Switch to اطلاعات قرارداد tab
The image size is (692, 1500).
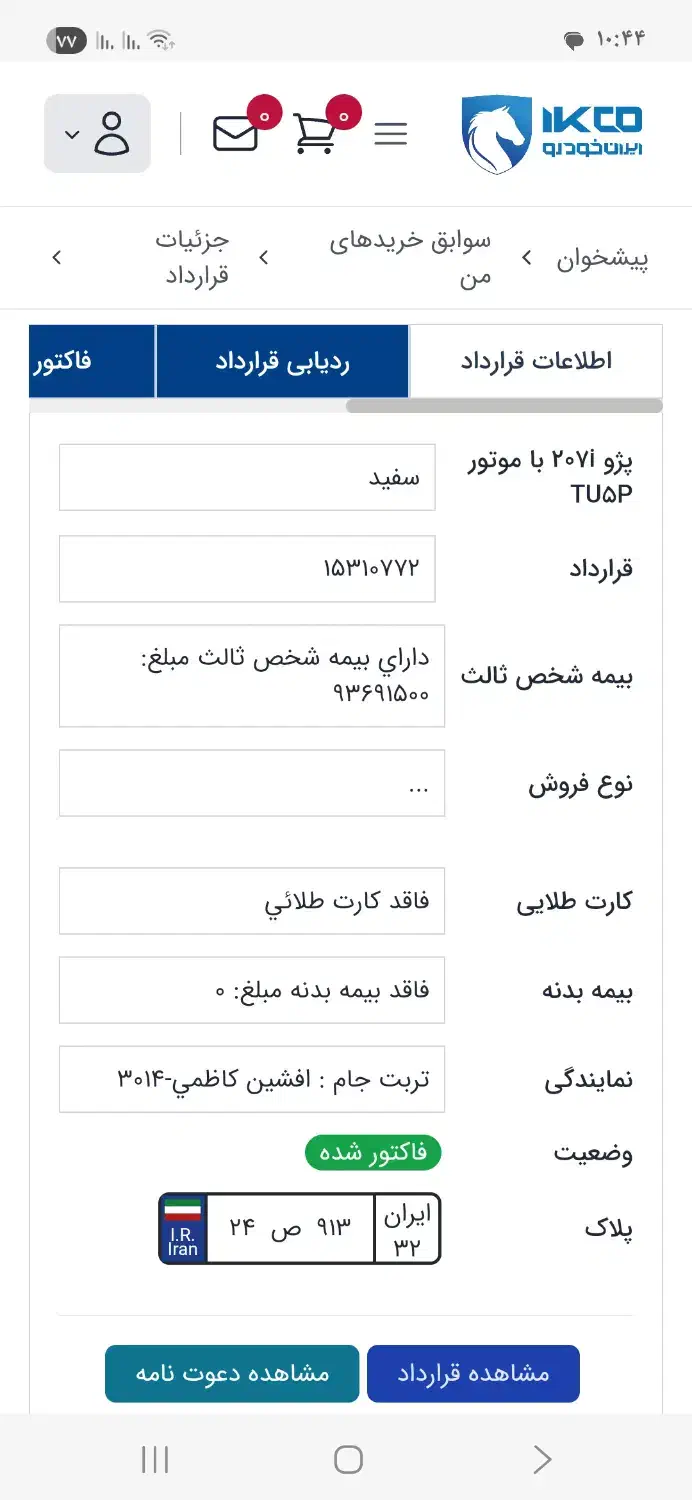(536, 361)
